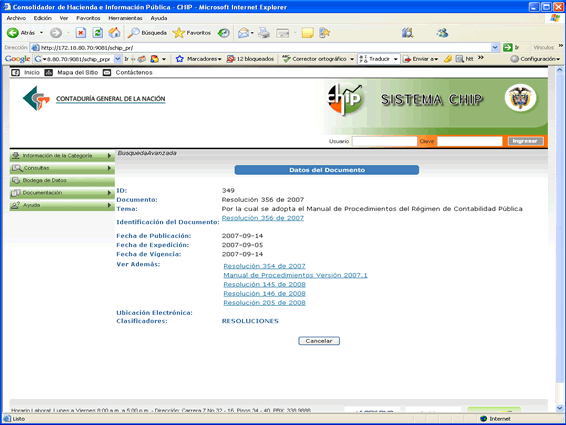
Task: Click the Usuario input field
Action: pyautogui.click(x=384, y=141)
